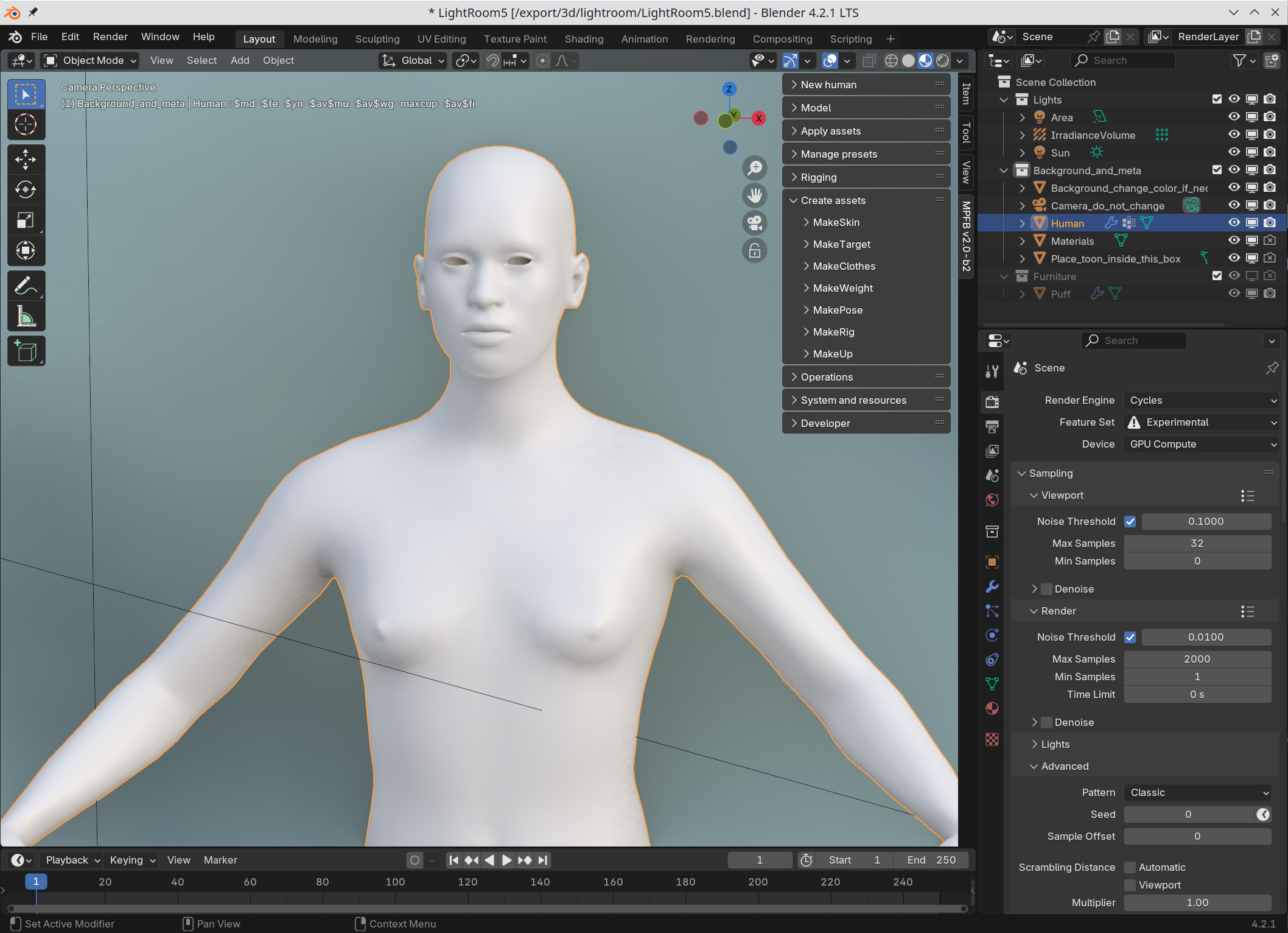Open the Output properties tab icon
This screenshot has height=933, width=1288.
coord(992,426)
